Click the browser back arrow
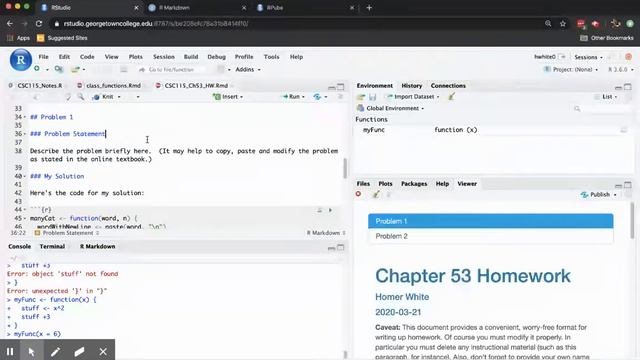The width and height of the screenshot is (640, 360). pyautogui.click(x=10, y=24)
